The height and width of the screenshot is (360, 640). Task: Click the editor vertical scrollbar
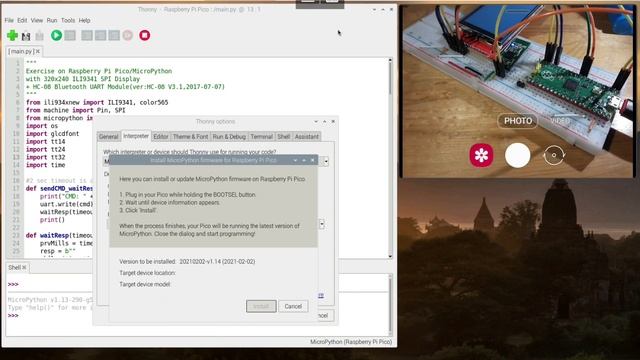(390, 158)
